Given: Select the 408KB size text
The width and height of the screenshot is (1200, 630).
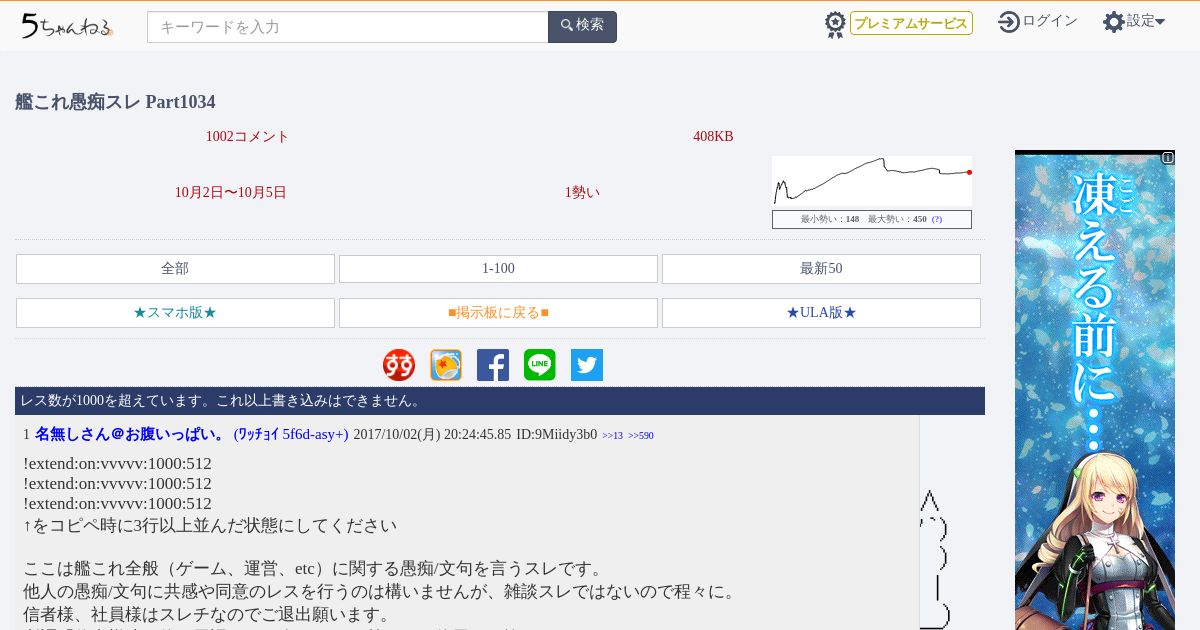Looking at the screenshot, I should pyautogui.click(x=713, y=137).
